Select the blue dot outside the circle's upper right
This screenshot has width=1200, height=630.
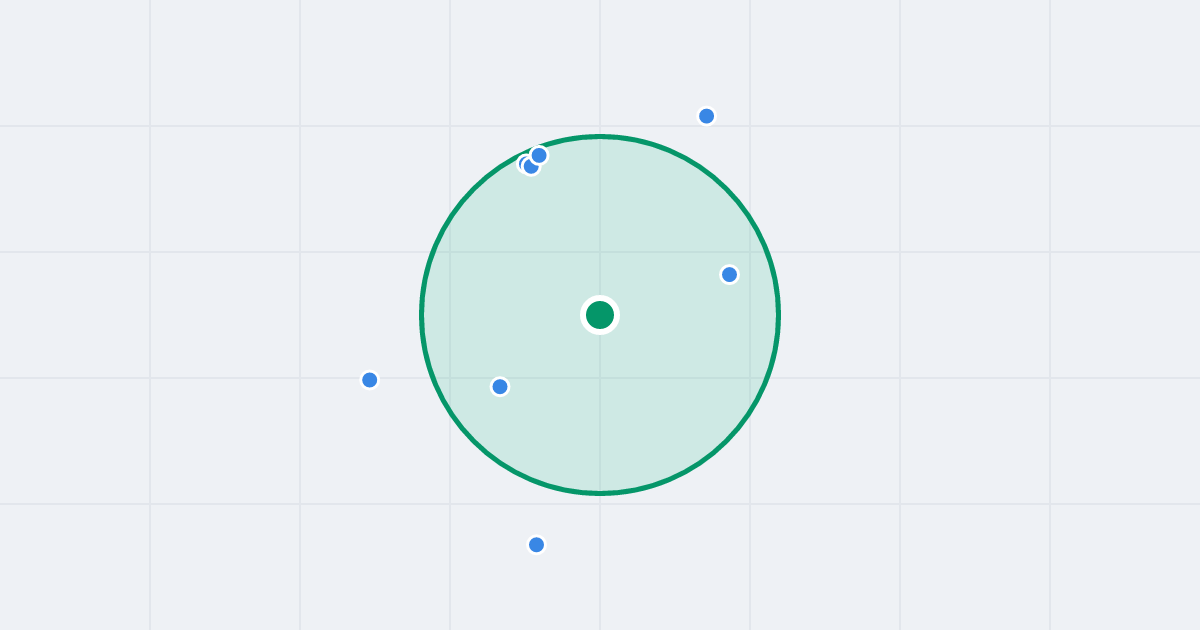click(707, 116)
